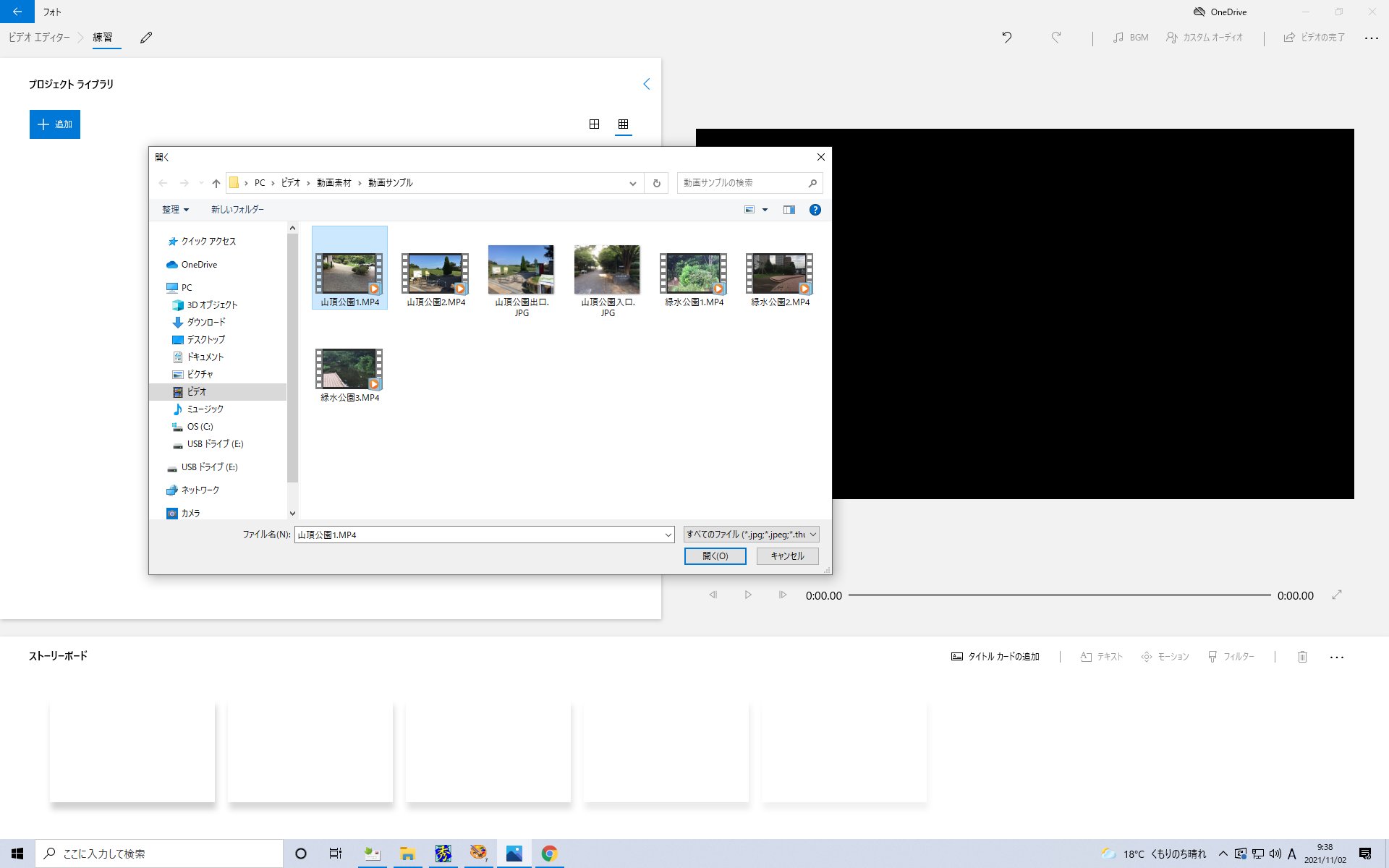Click up-arrow to go to parent folder

pos(216,183)
